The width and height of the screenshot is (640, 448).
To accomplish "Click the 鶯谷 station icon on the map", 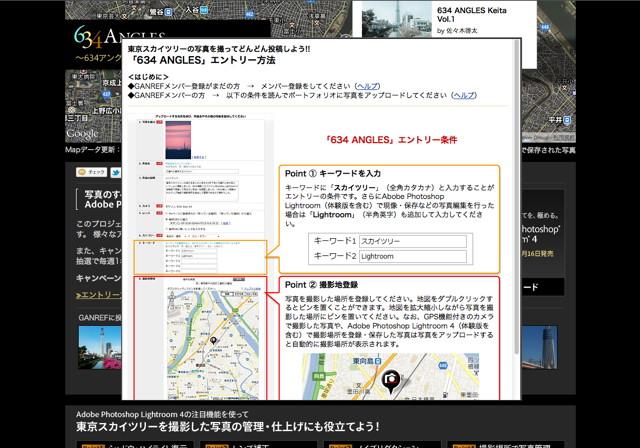I will click(x=168, y=12).
